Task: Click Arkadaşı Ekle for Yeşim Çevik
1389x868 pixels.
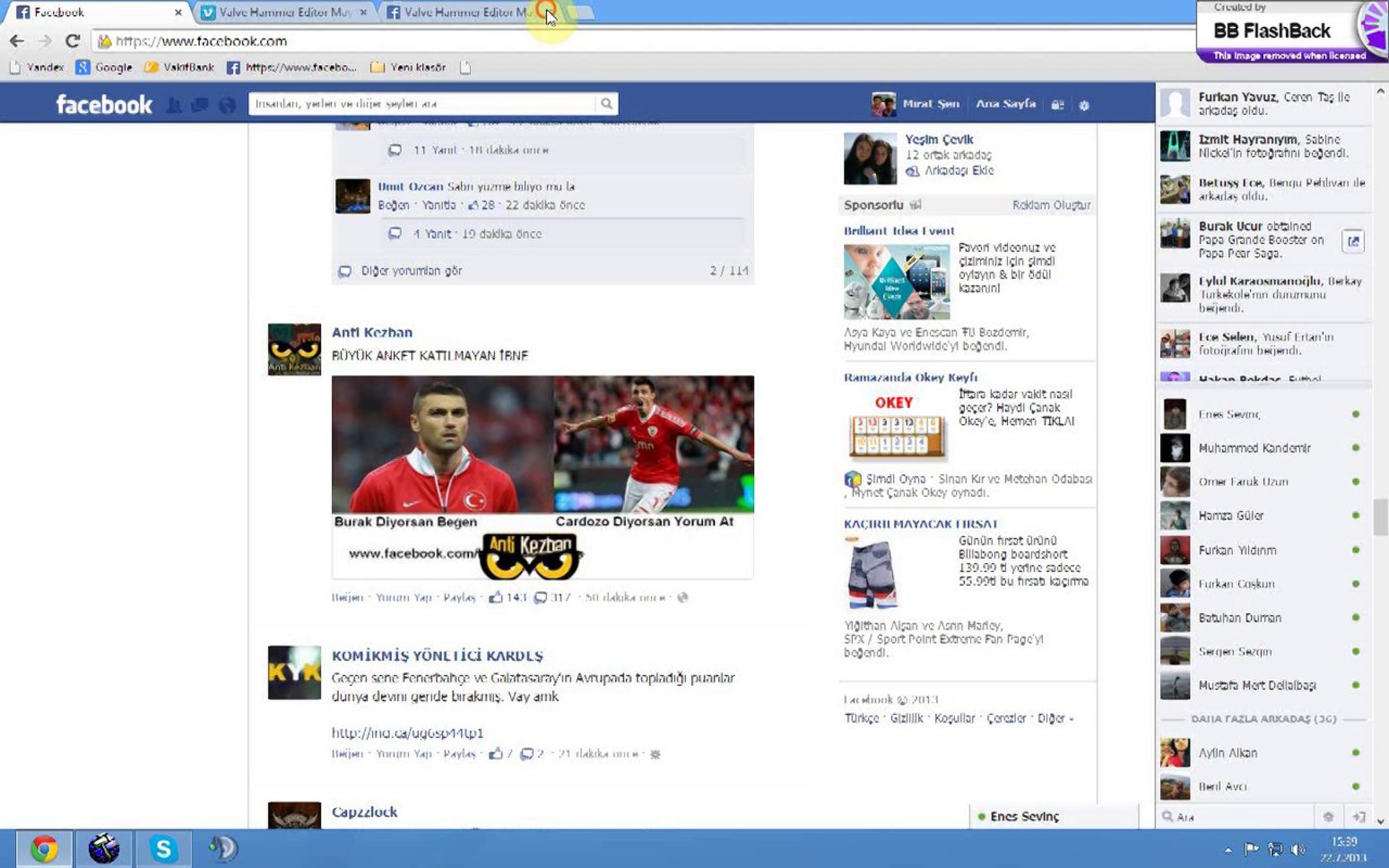Action: coord(959,171)
